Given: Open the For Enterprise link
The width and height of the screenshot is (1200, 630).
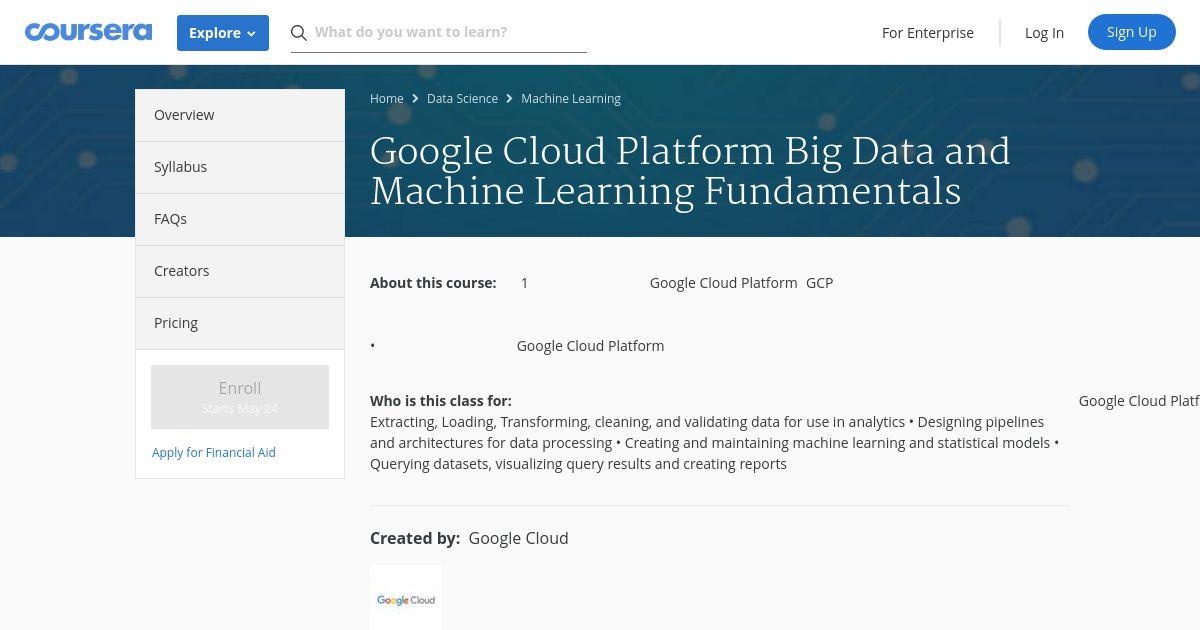Looking at the screenshot, I should click(x=928, y=33).
